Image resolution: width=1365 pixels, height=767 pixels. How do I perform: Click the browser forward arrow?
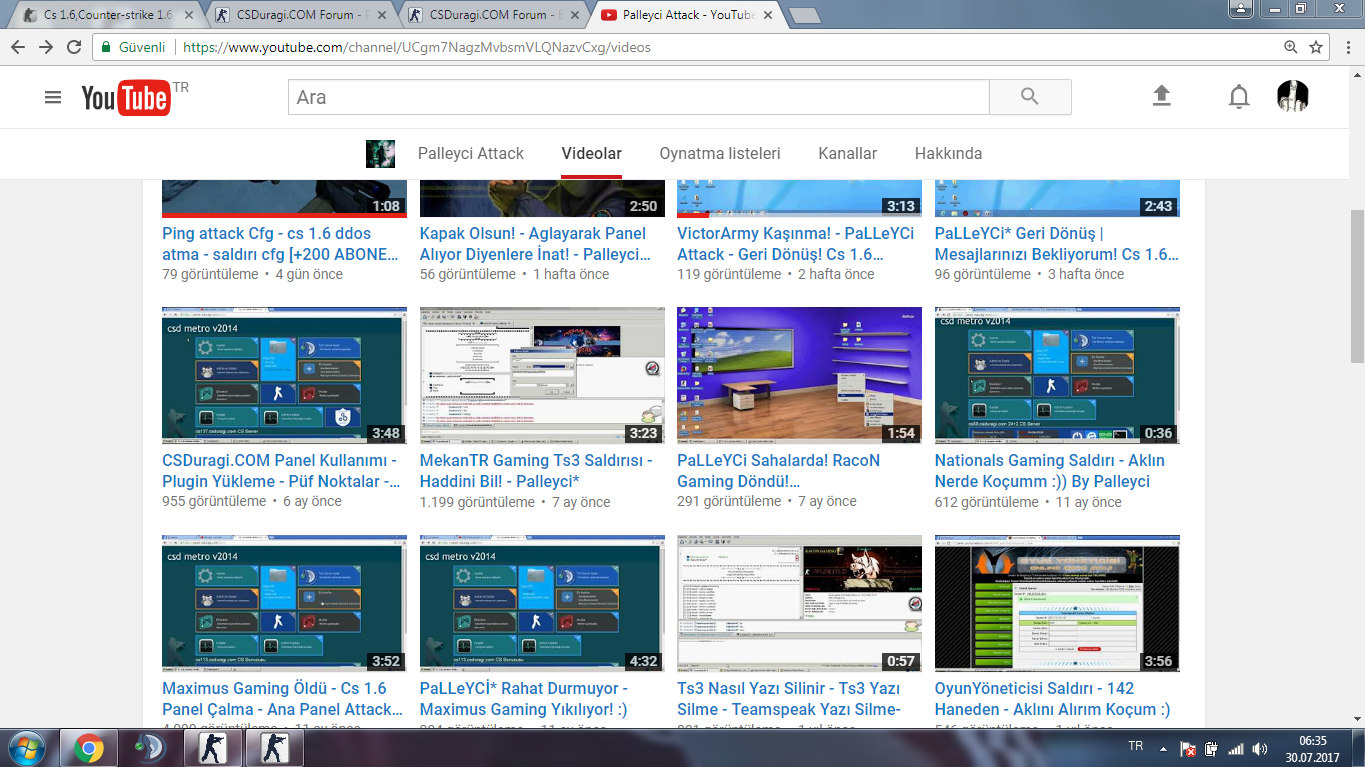coord(46,47)
